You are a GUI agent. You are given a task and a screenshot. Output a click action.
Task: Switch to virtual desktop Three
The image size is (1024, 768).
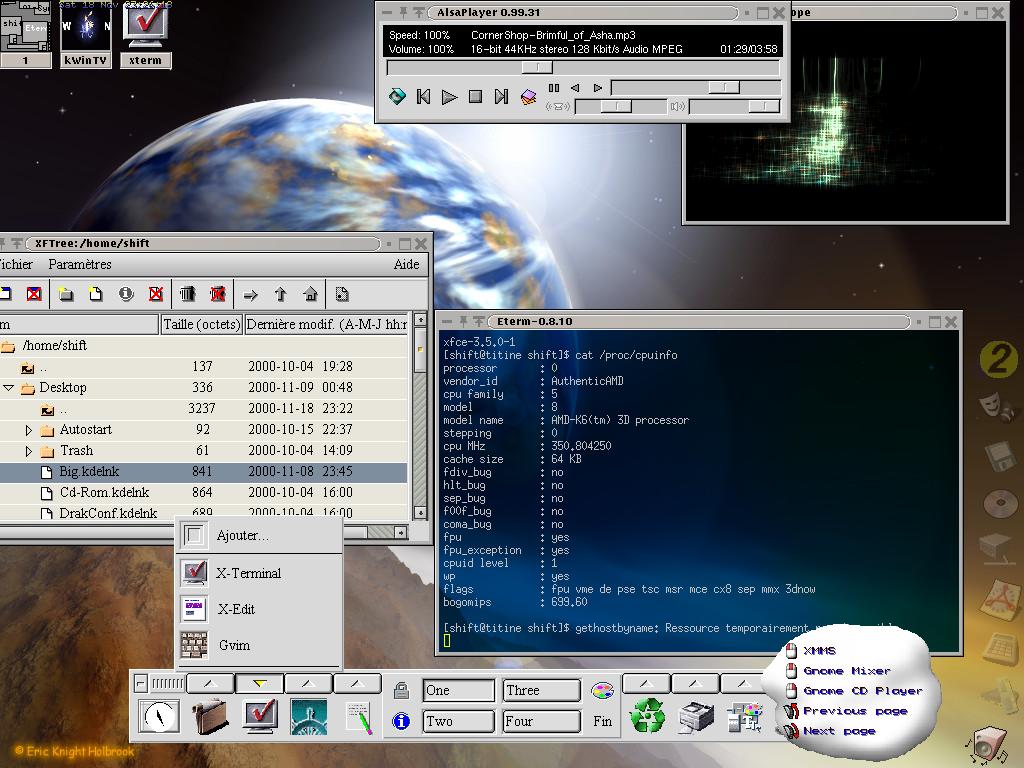click(542, 690)
